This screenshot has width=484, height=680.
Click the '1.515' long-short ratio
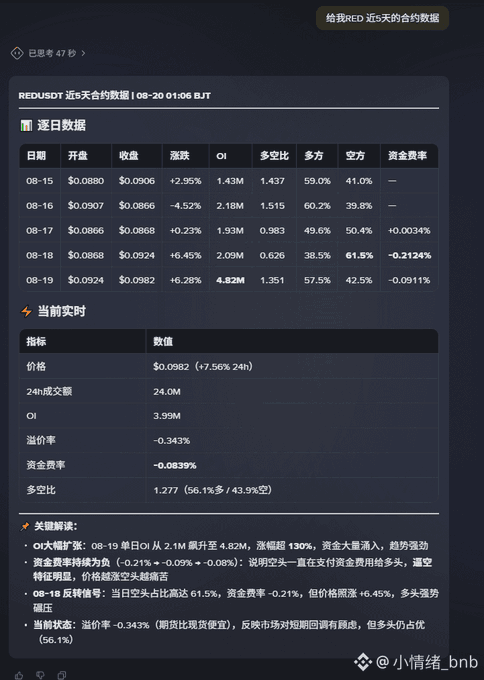click(x=272, y=206)
